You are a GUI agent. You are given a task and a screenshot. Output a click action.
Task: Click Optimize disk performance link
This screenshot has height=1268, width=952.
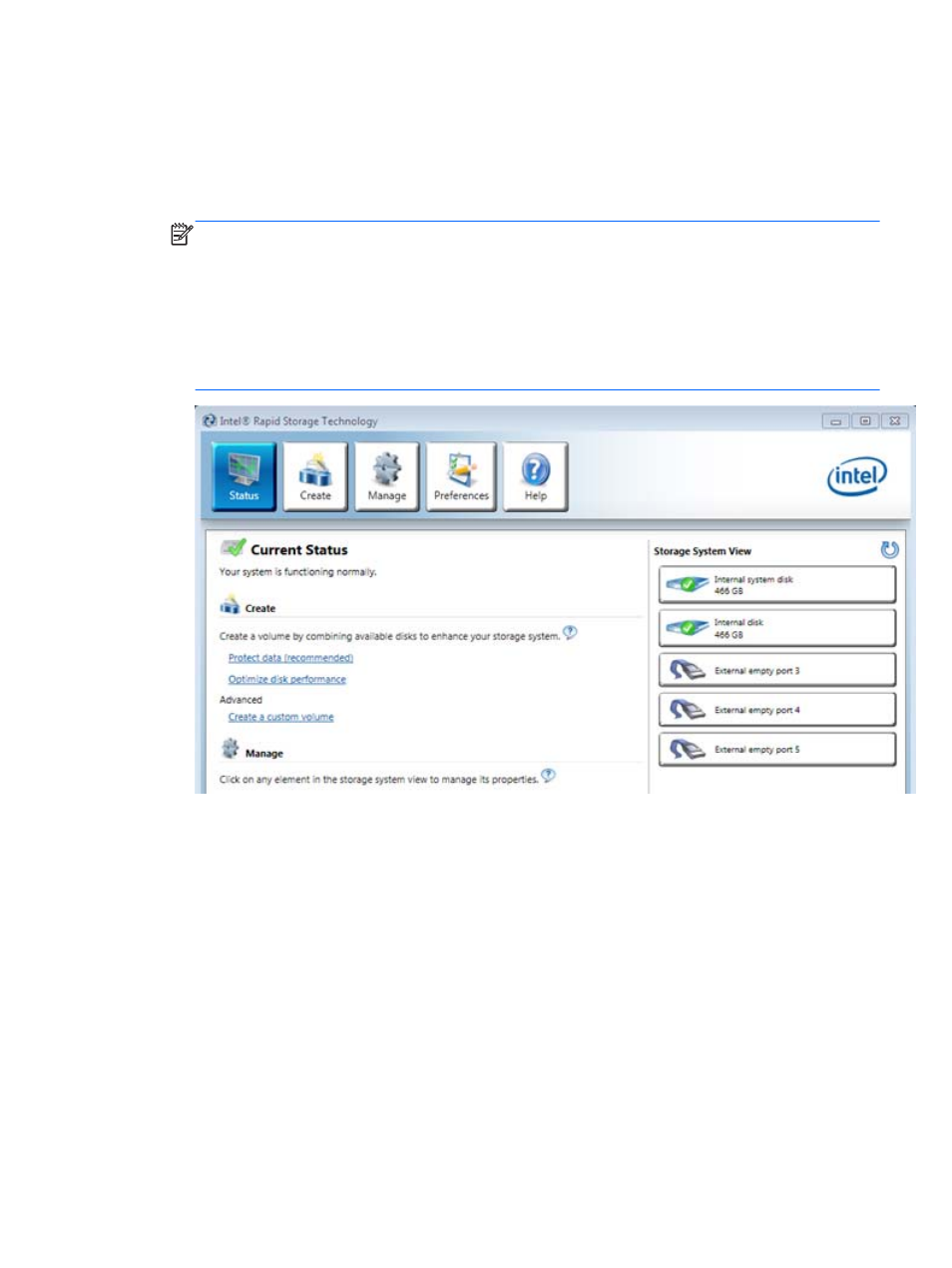tap(287, 679)
